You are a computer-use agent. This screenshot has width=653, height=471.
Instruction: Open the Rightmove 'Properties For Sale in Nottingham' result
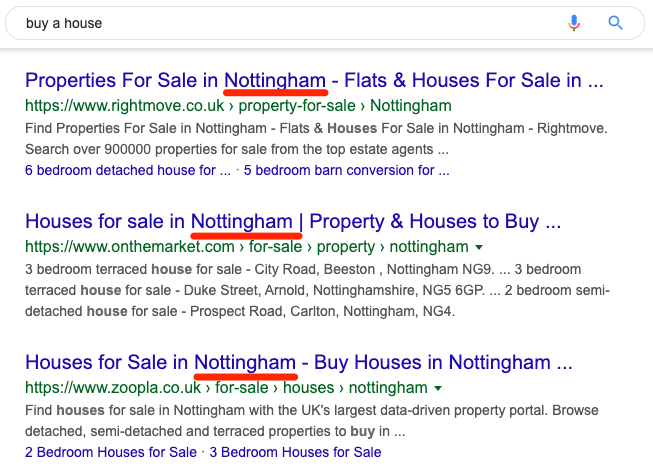coord(314,80)
